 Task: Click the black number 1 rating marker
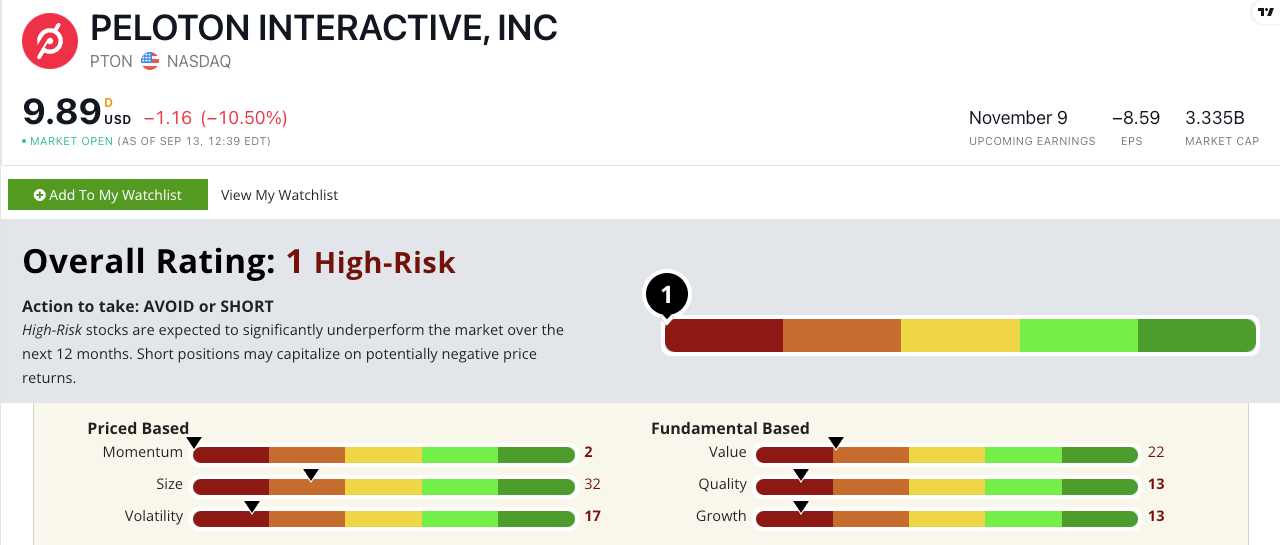pyautogui.click(x=667, y=296)
